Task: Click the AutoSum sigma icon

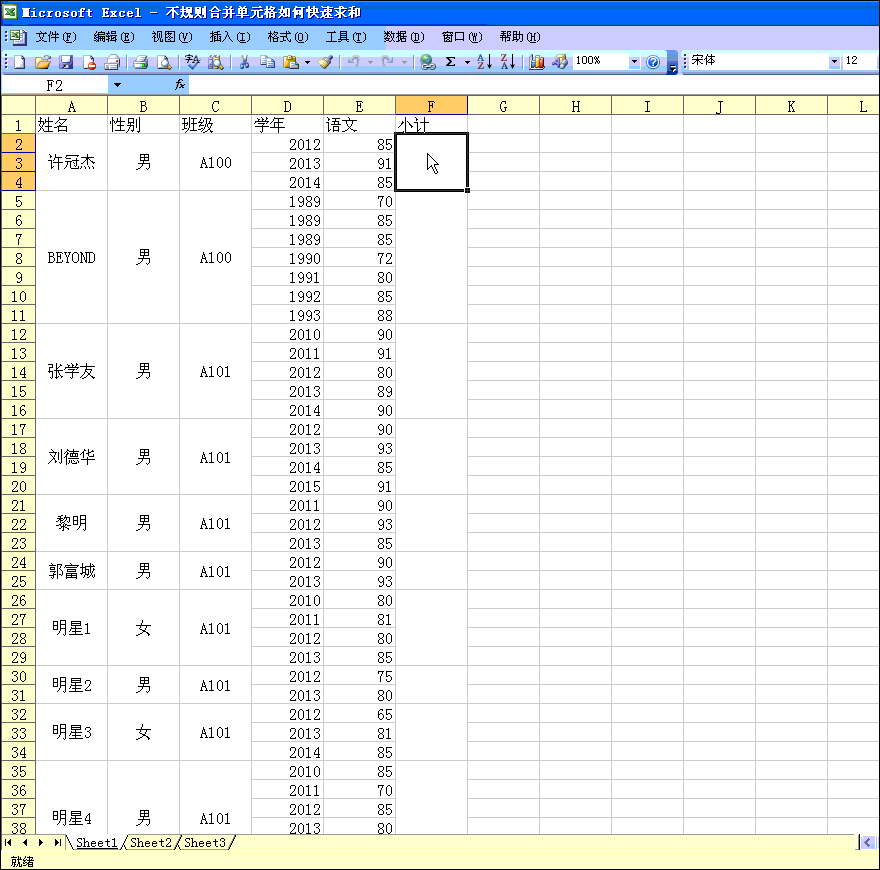Action: [451, 62]
